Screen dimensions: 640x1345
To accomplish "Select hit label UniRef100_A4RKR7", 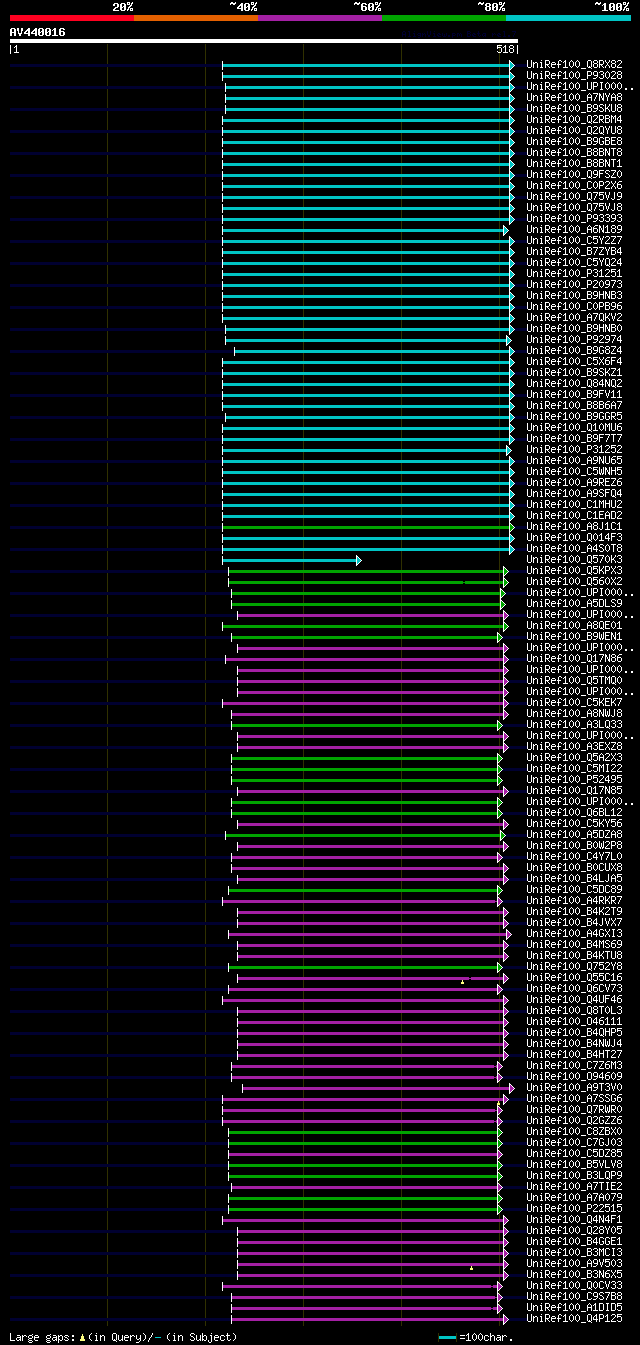I will point(574,900).
